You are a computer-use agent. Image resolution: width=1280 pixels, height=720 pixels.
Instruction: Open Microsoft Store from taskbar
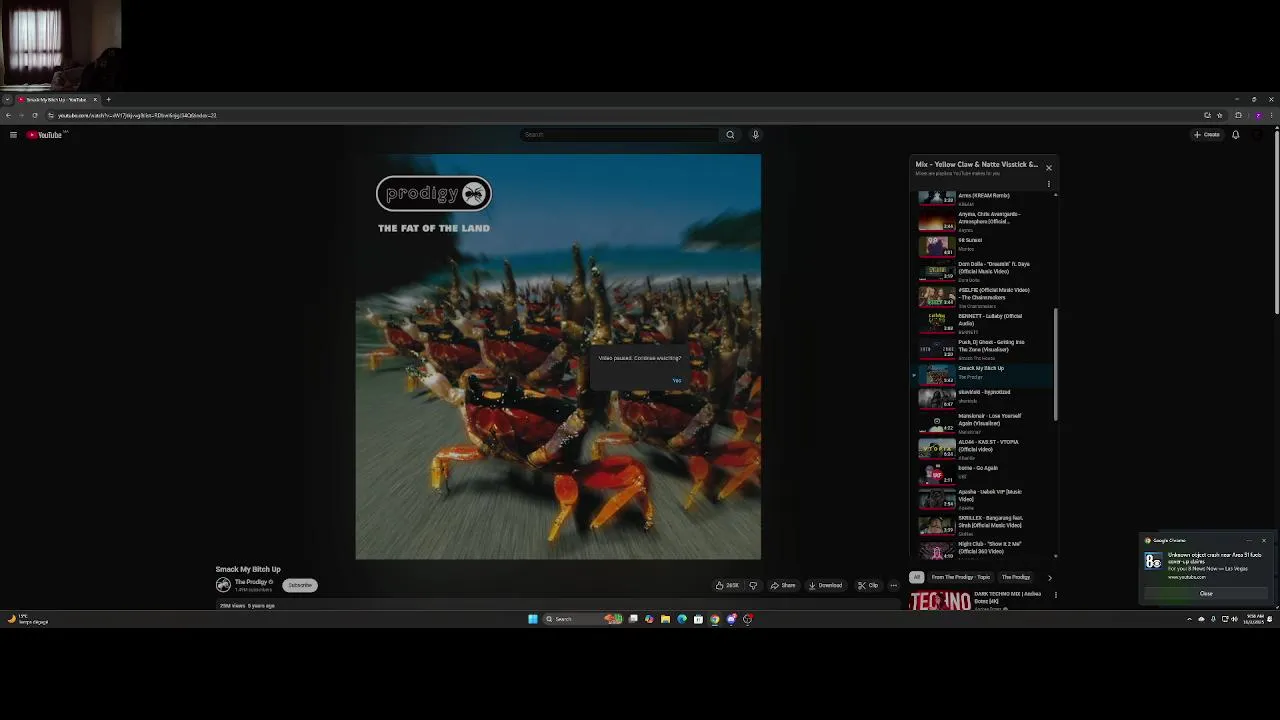(x=698, y=619)
